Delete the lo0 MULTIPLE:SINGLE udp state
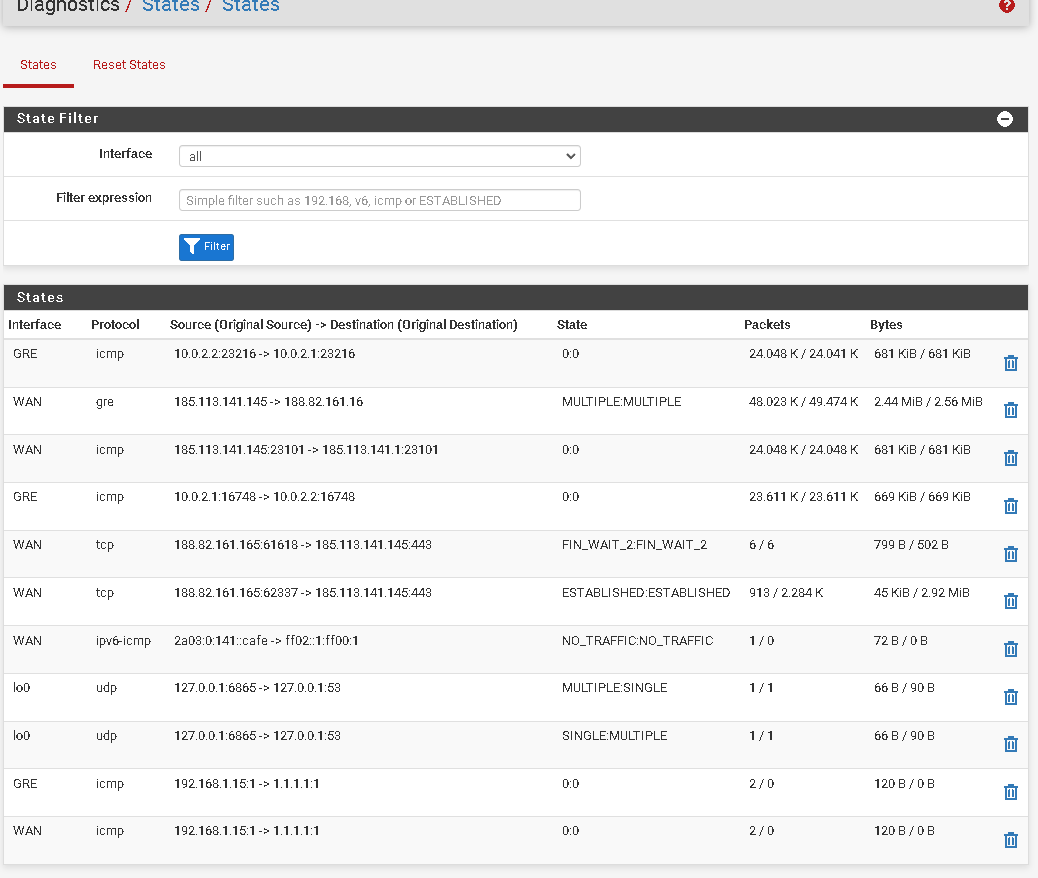Screen dimensions: 1038x878 [1010, 697]
